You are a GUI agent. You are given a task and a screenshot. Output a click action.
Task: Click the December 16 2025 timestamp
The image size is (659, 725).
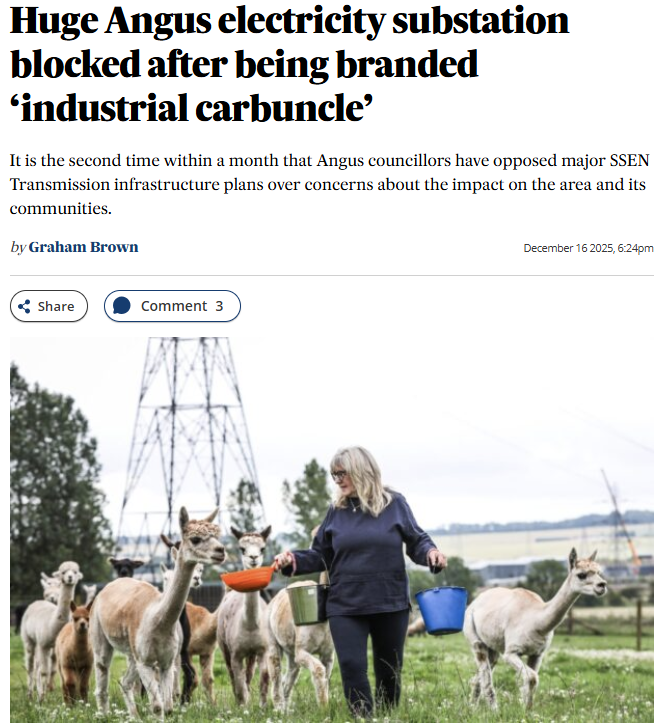tap(588, 248)
